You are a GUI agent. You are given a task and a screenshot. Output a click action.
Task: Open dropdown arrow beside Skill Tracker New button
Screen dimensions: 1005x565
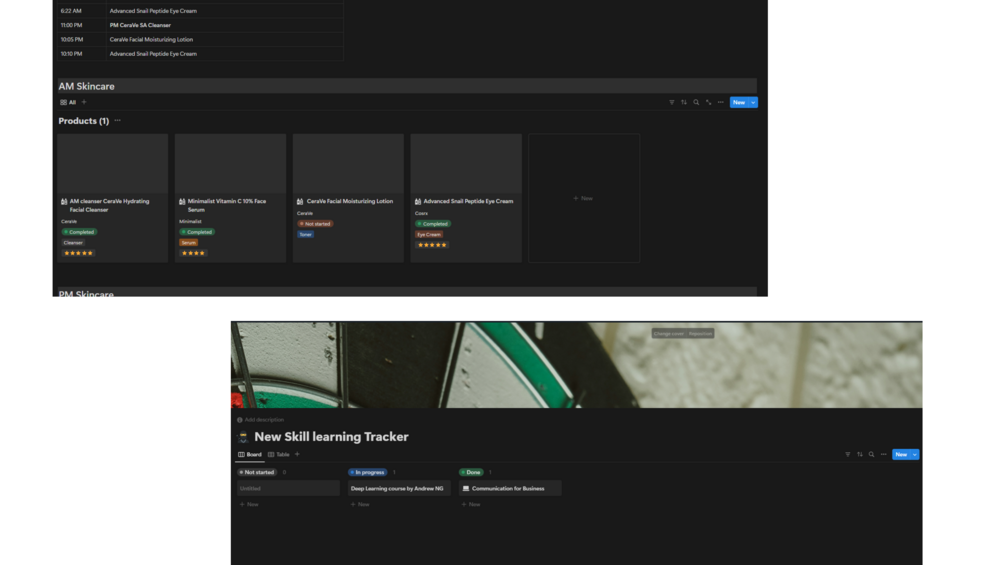(915, 454)
